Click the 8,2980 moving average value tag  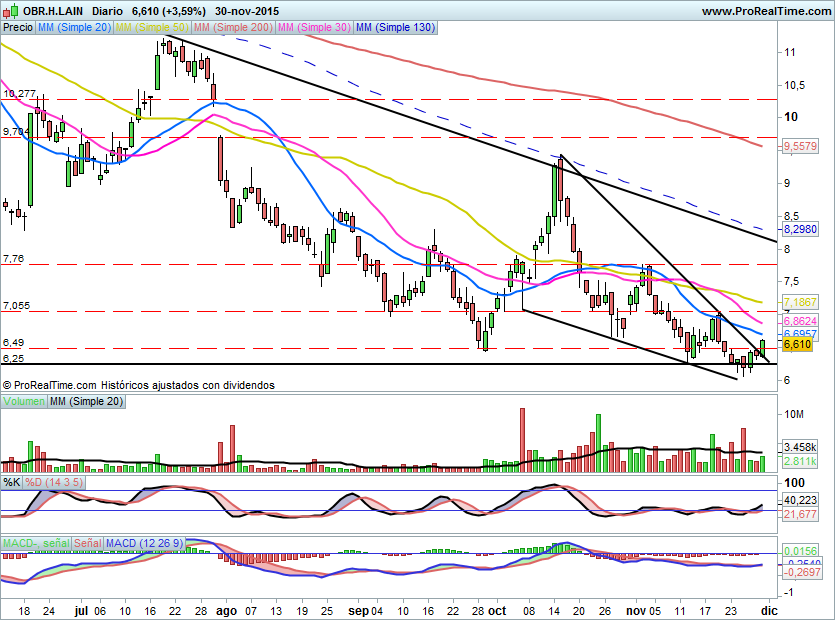[800, 229]
